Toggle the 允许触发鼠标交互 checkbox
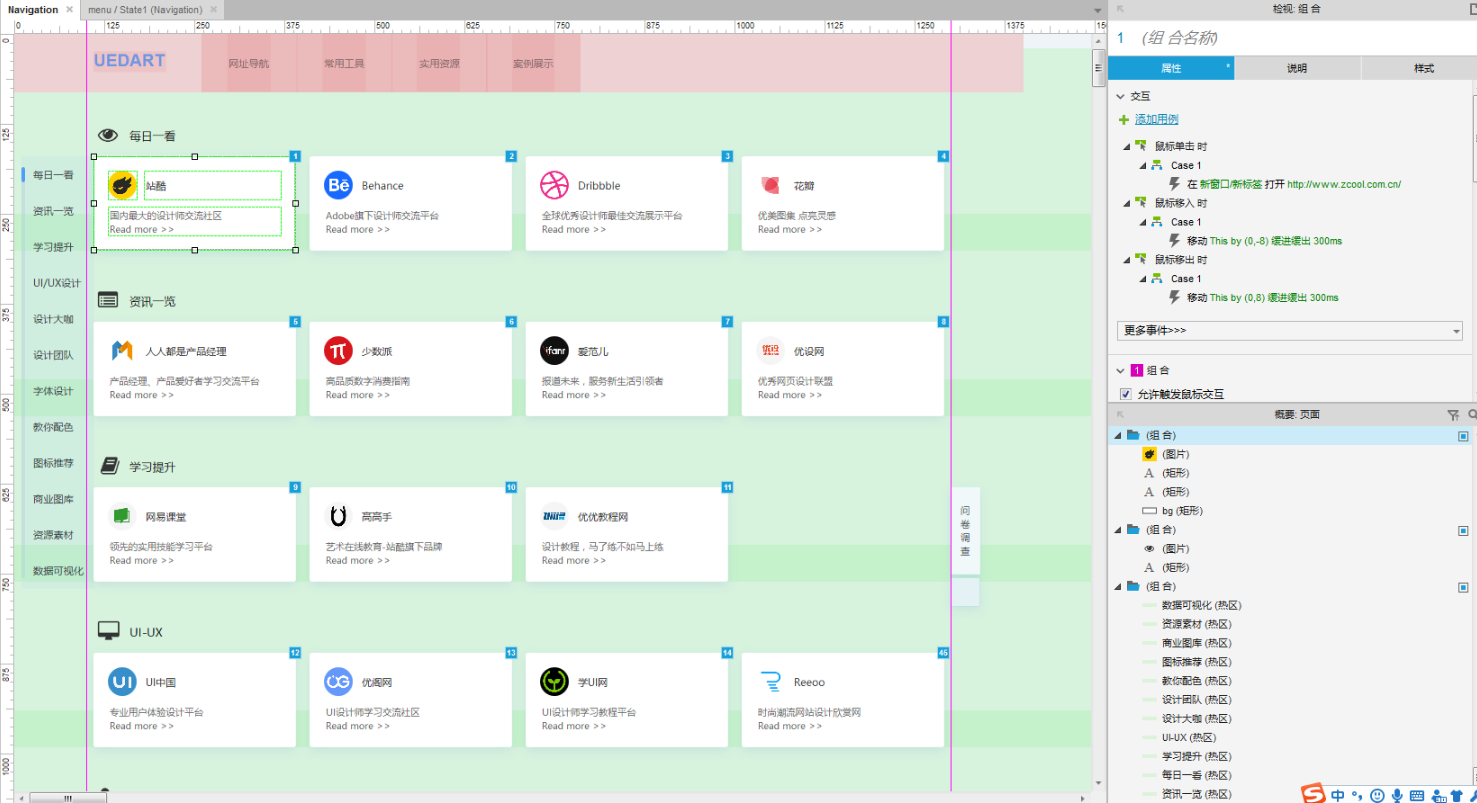 pos(1126,394)
